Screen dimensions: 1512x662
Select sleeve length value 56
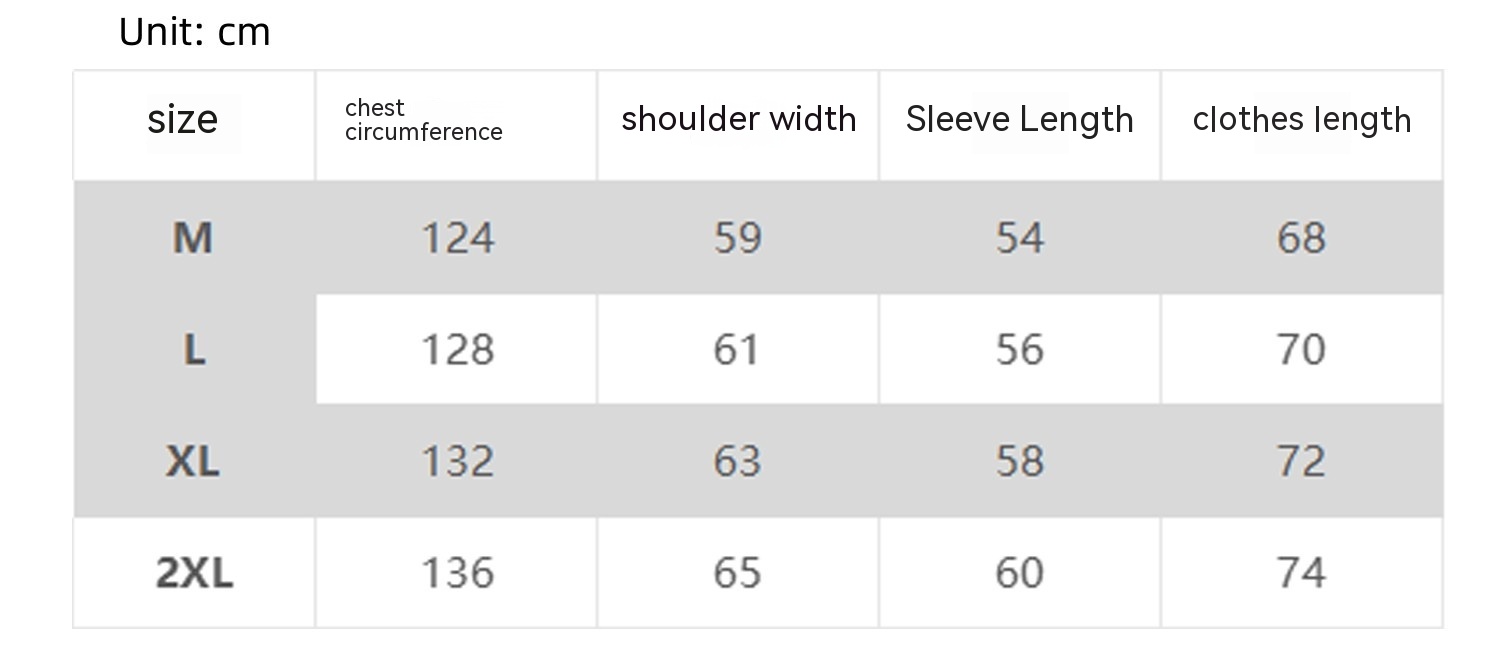click(x=1019, y=350)
